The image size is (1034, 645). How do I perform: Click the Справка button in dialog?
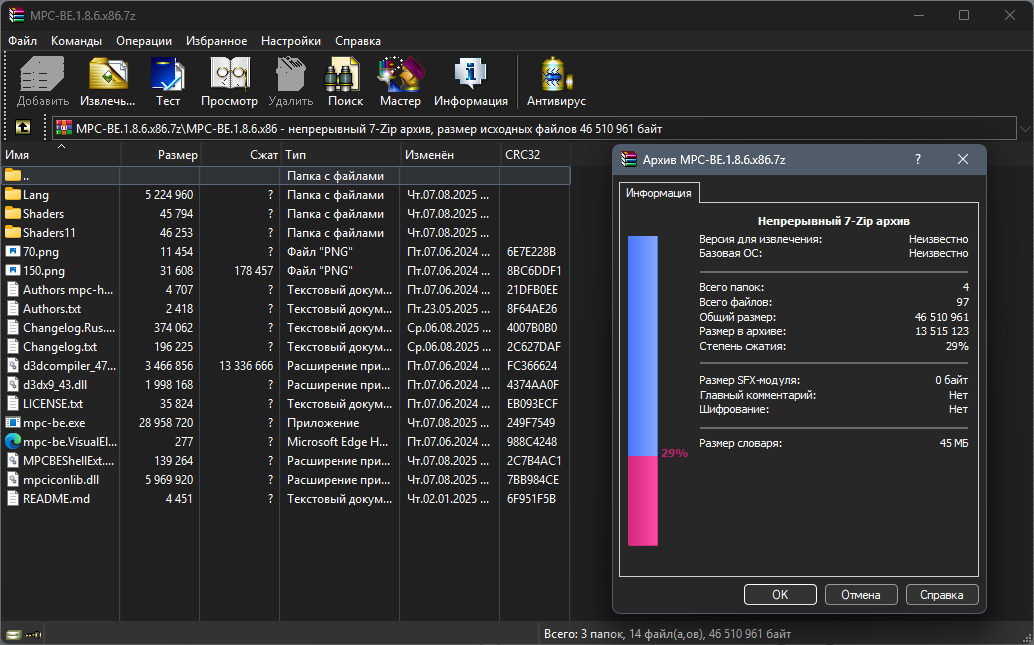tap(942, 594)
